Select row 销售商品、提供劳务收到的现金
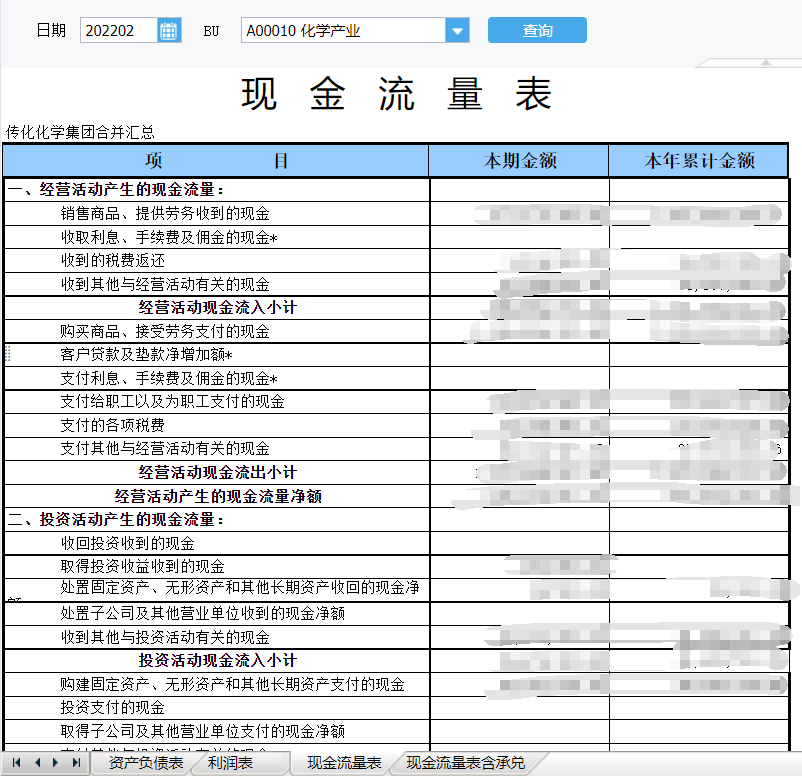This screenshot has width=802, height=776. (396, 213)
